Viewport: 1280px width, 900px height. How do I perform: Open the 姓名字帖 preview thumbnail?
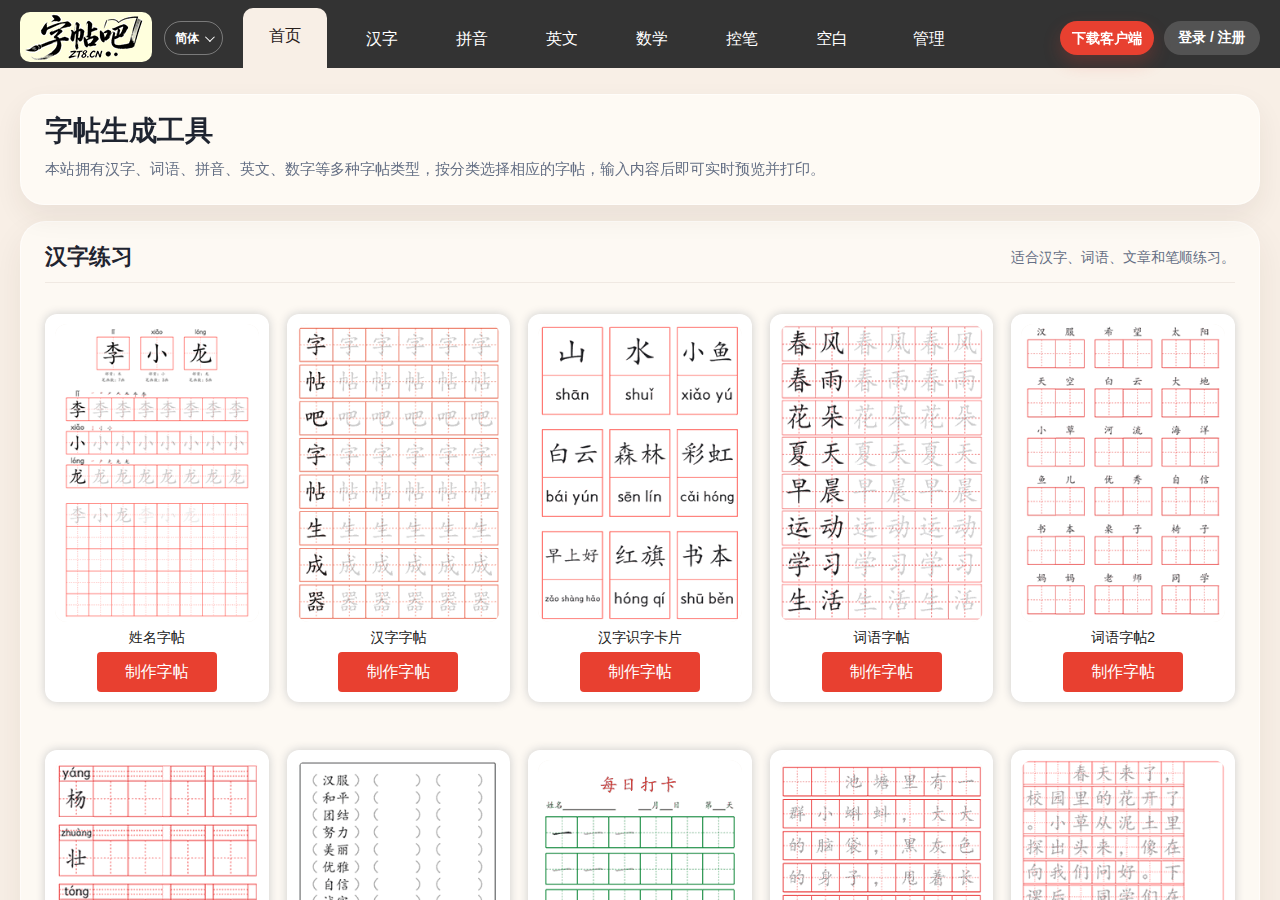tap(157, 471)
